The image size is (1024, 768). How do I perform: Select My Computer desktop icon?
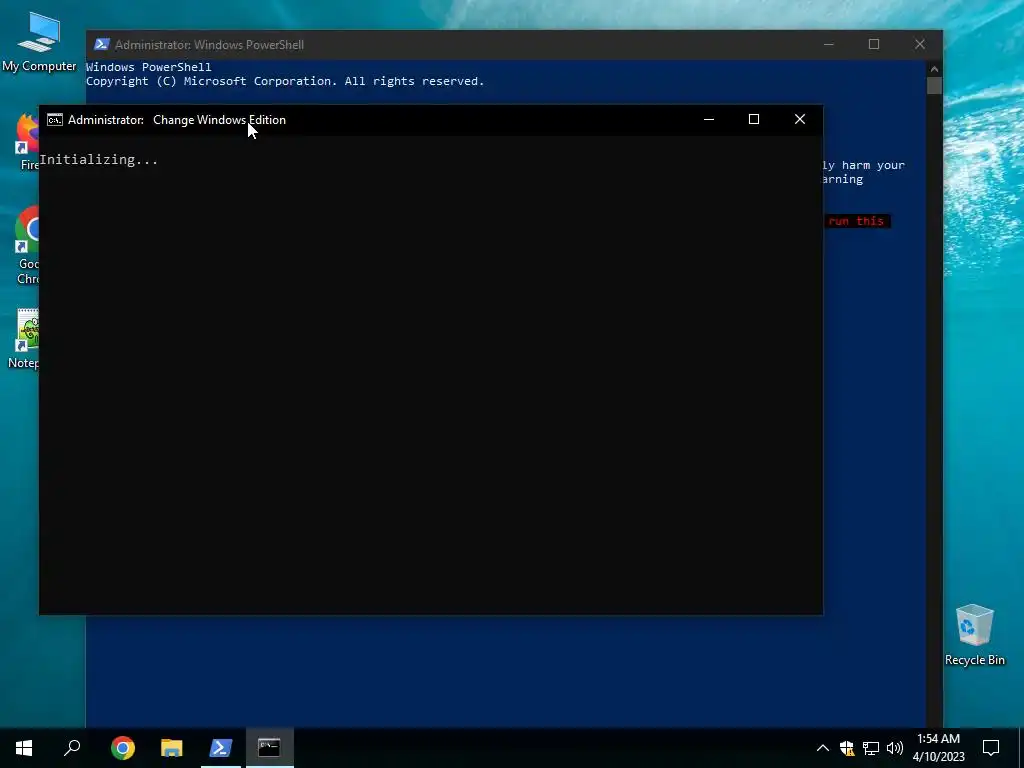[39, 42]
